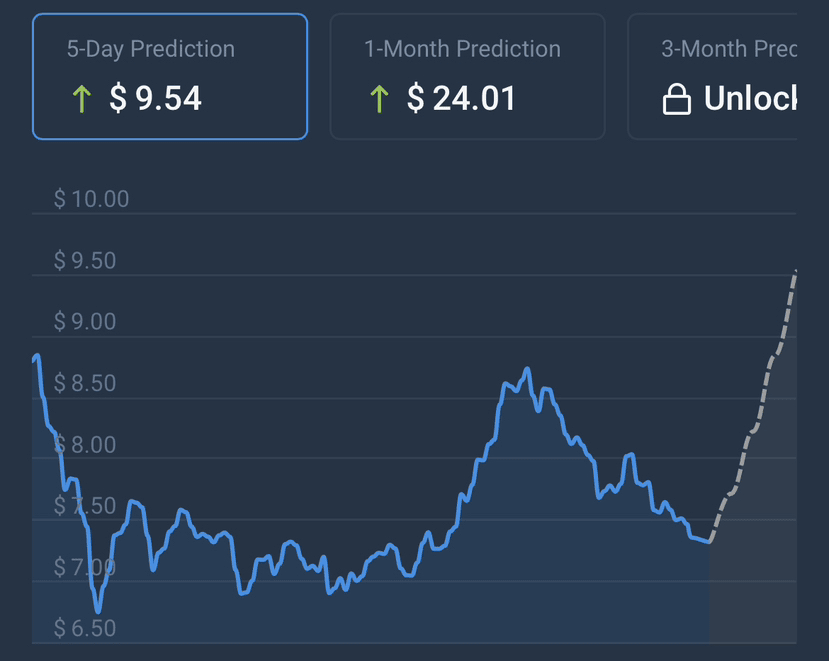Click the $6.50 y-axis label
The width and height of the screenshot is (829, 661).
coord(85,629)
